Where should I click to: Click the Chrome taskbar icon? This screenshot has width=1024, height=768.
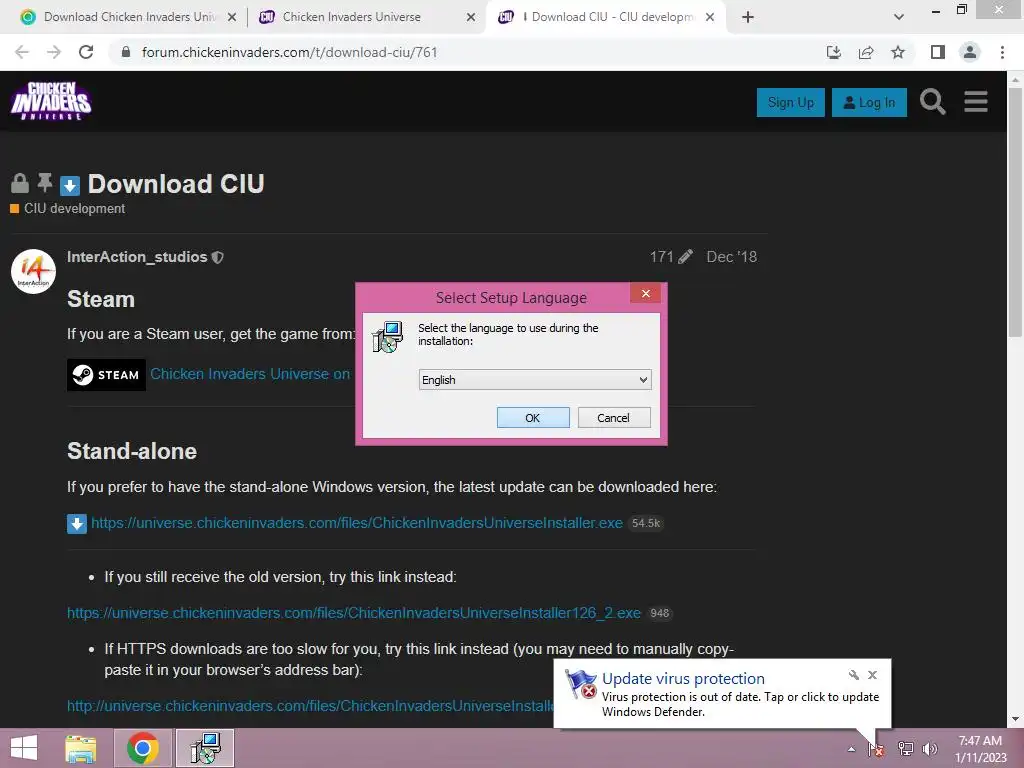coord(142,748)
